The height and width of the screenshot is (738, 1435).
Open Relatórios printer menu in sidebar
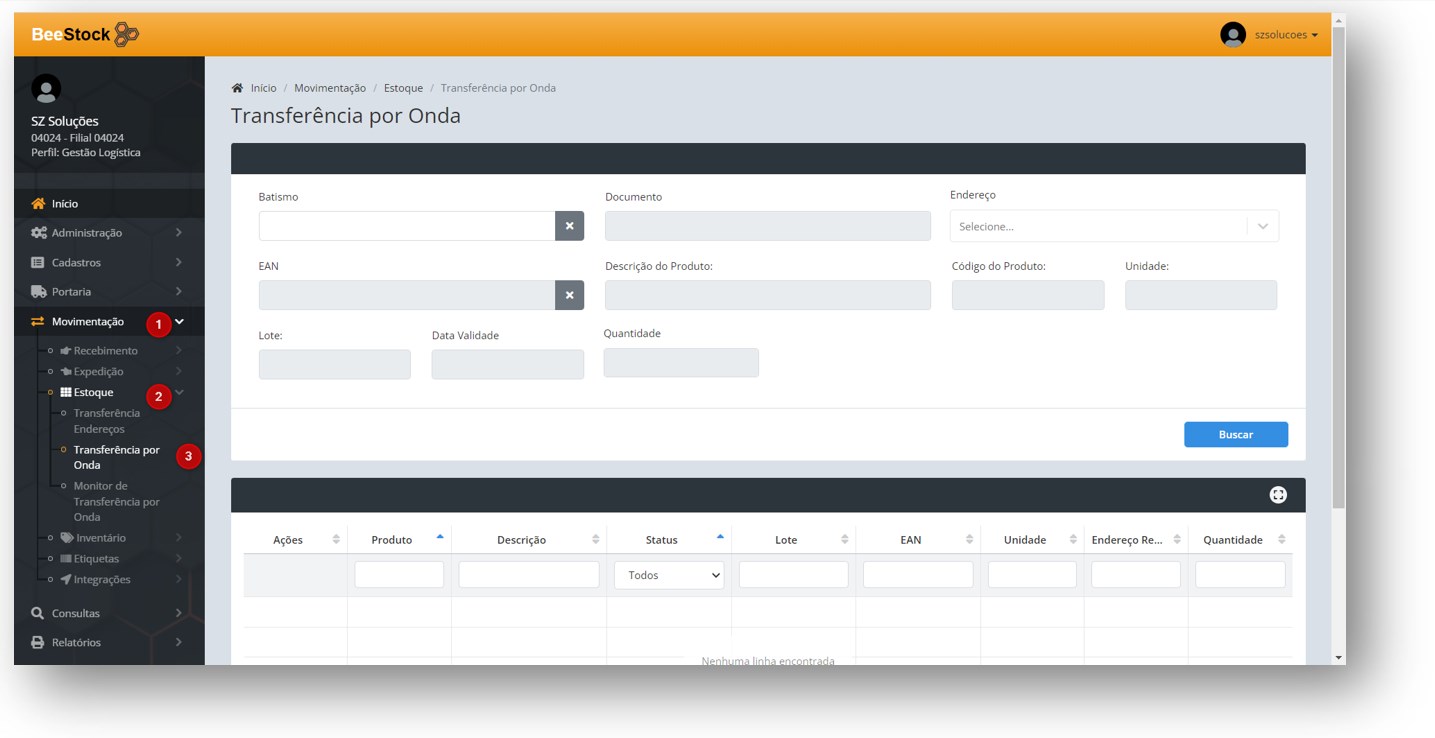point(76,642)
